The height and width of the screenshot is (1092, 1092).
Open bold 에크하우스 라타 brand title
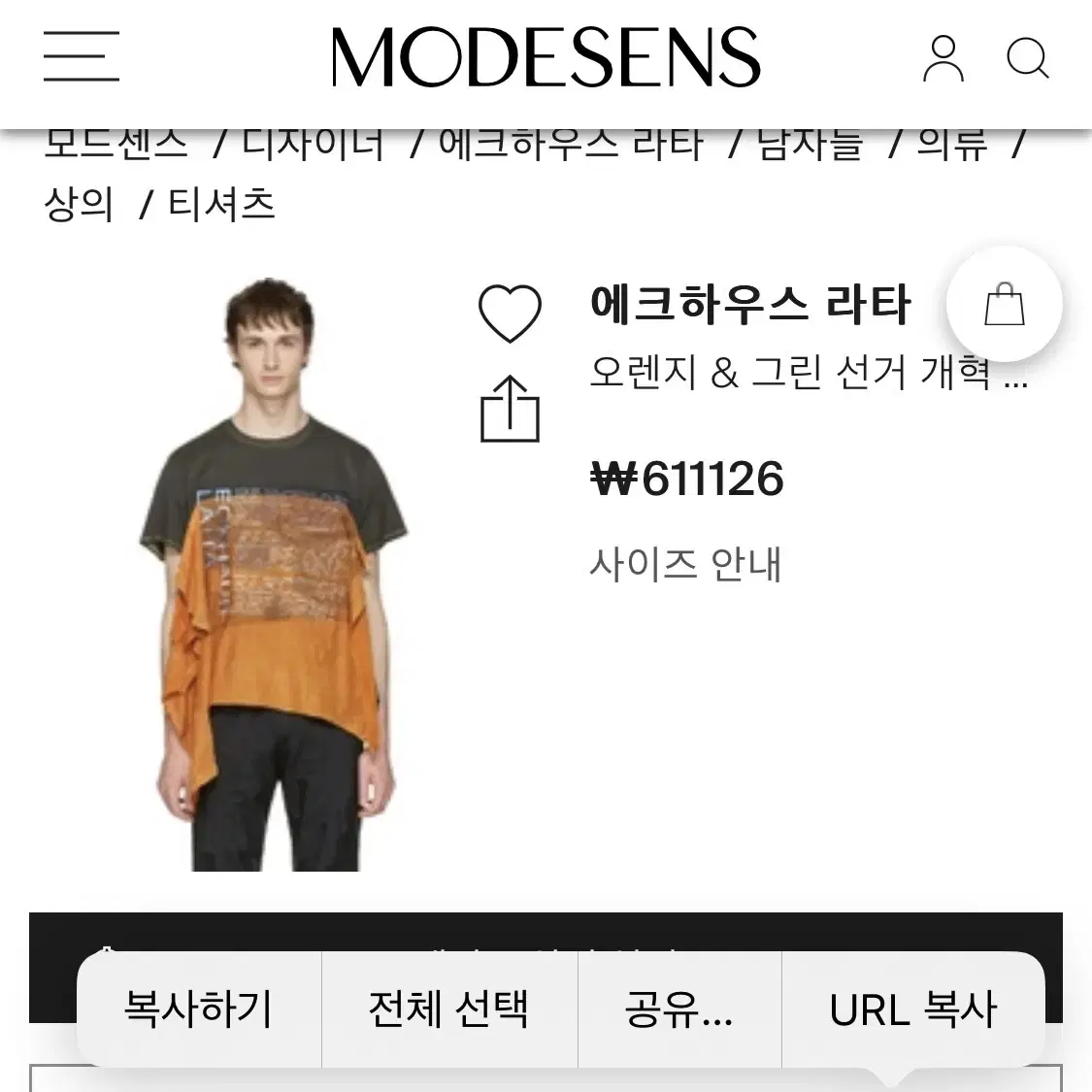click(x=750, y=305)
